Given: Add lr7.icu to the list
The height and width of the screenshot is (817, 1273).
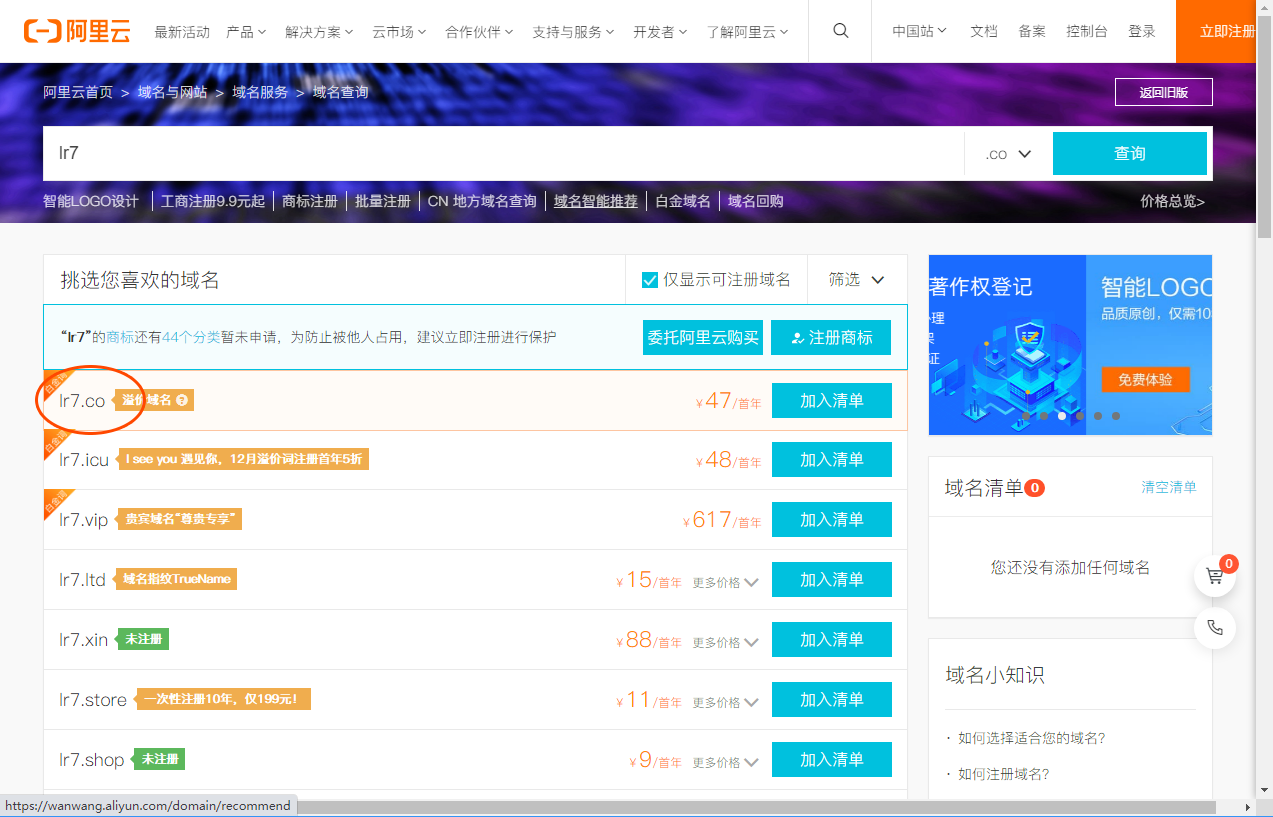Looking at the screenshot, I should pyautogui.click(x=831, y=460).
